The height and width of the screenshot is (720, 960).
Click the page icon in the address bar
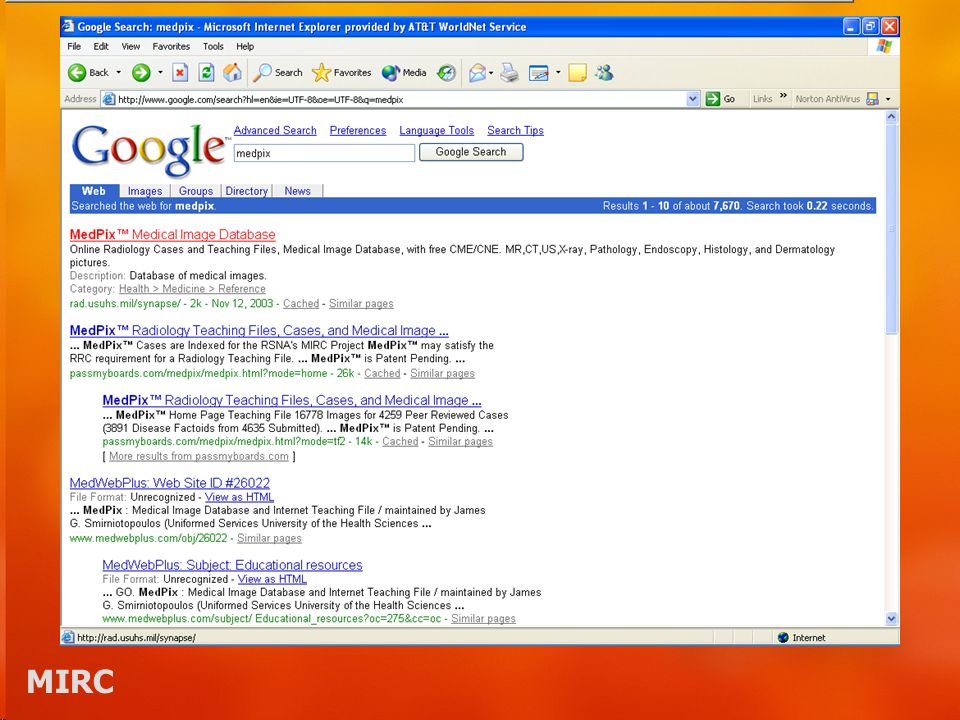pyautogui.click(x=109, y=99)
